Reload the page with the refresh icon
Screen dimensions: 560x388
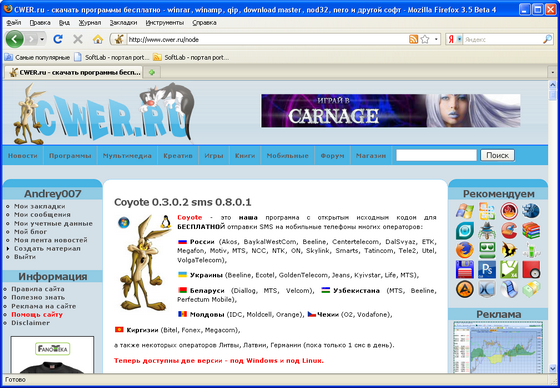(x=58, y=39)
